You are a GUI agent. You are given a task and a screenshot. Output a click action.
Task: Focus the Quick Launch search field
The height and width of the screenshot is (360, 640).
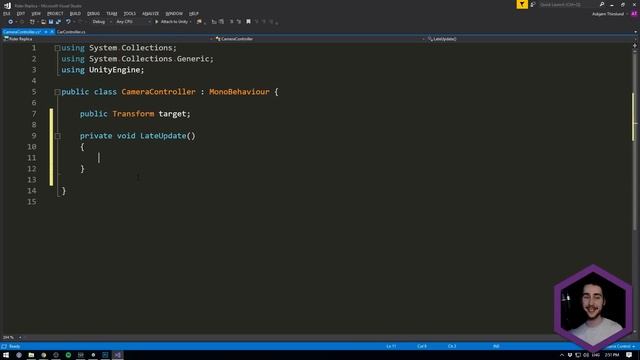[x=568, y=4]
